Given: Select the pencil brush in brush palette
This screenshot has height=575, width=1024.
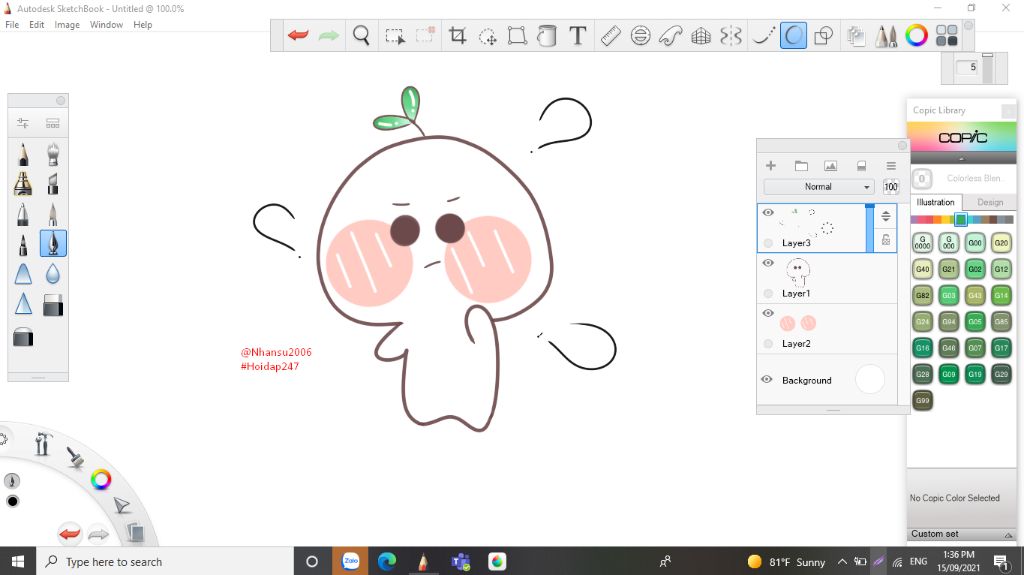Looking at the screenshot, I should [23, 154].
